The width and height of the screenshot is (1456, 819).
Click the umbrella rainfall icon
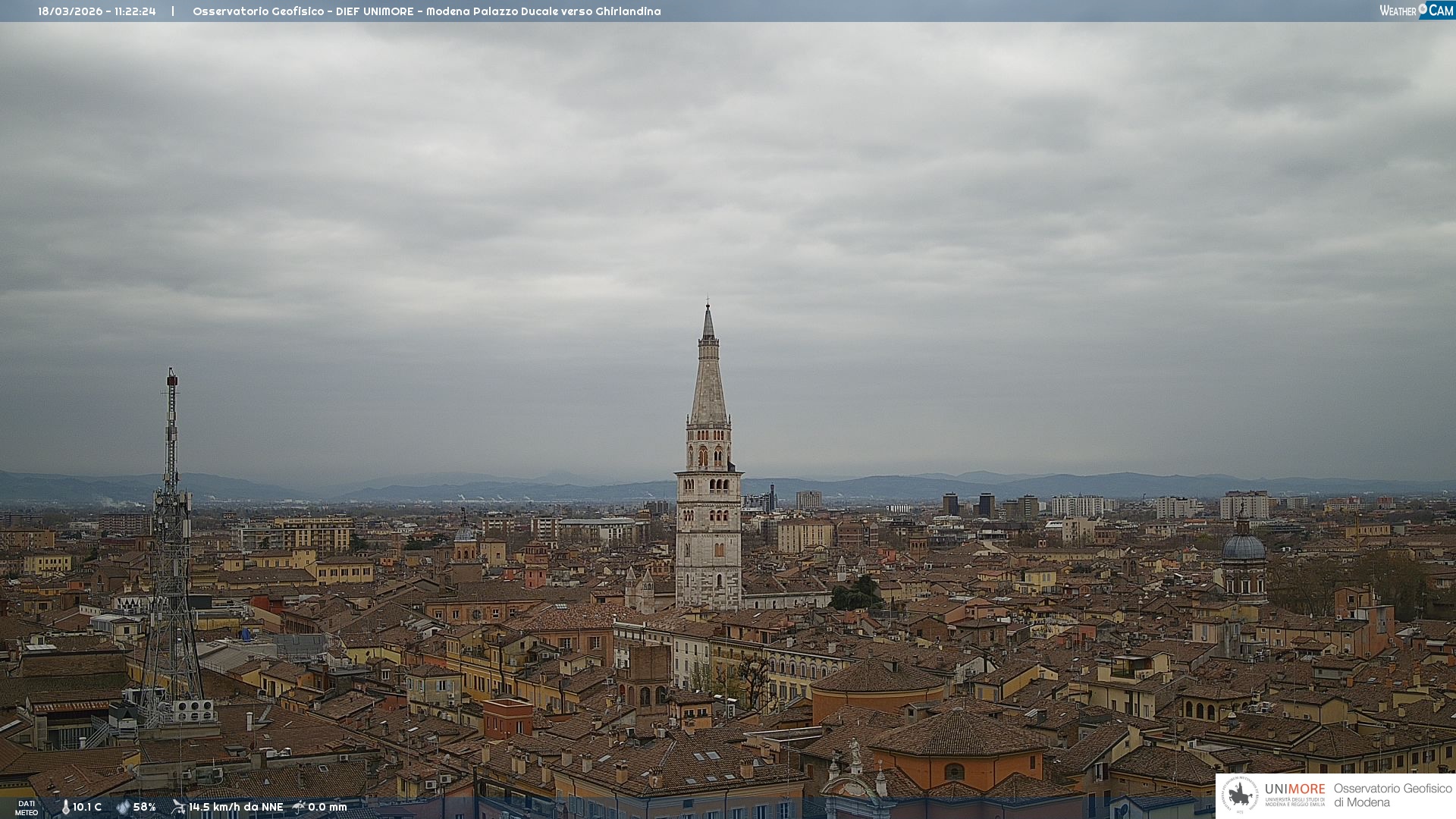tap(299, 807)
